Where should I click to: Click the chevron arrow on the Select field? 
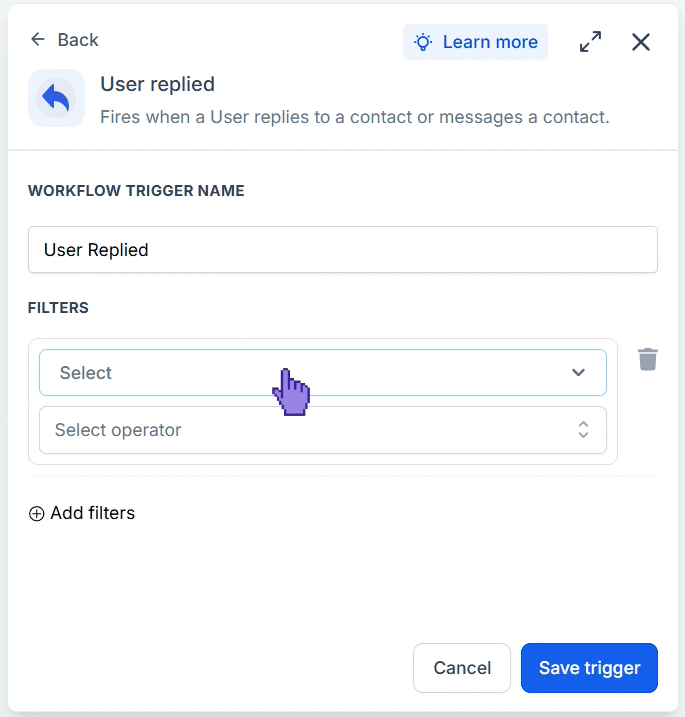[x=578, y=373]
